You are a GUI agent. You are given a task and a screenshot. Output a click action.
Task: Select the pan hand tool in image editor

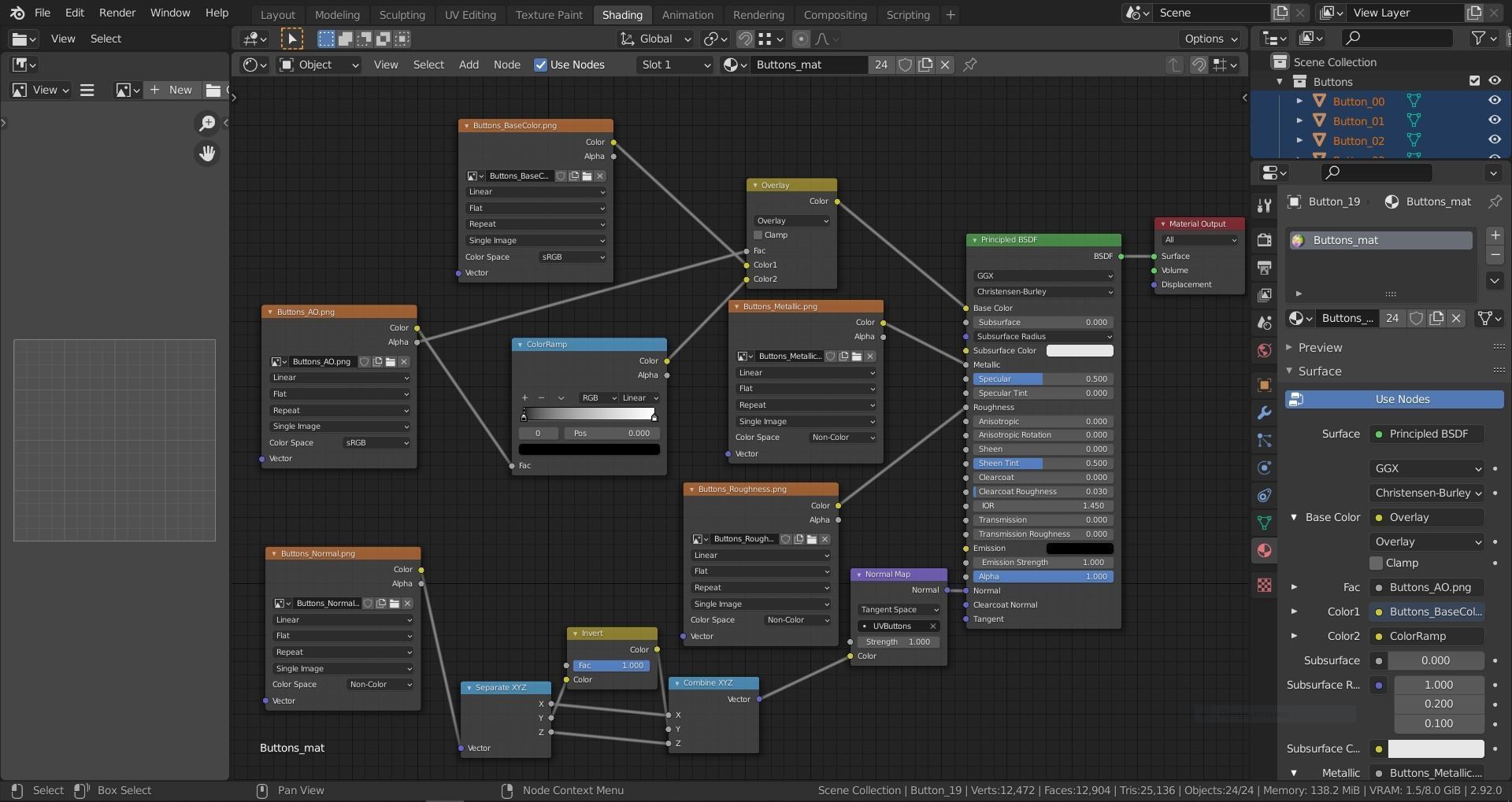click(207, 153)
